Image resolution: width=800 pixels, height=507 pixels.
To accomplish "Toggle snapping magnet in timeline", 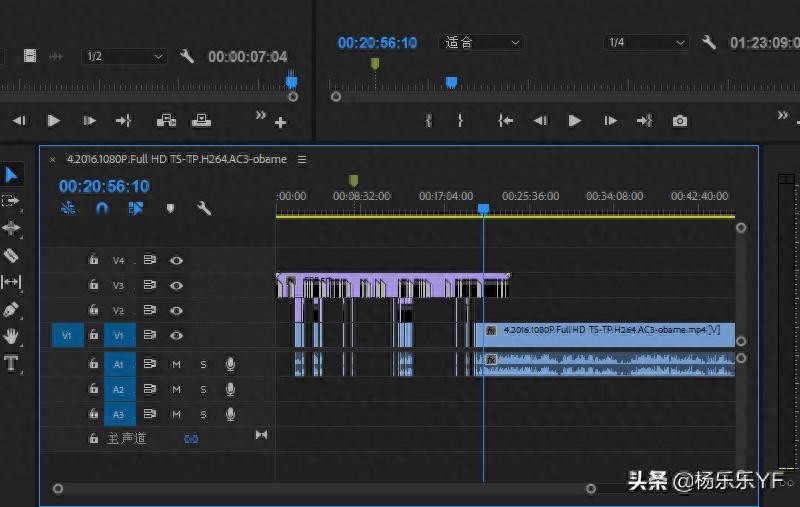I will click(x=101, y=209).
